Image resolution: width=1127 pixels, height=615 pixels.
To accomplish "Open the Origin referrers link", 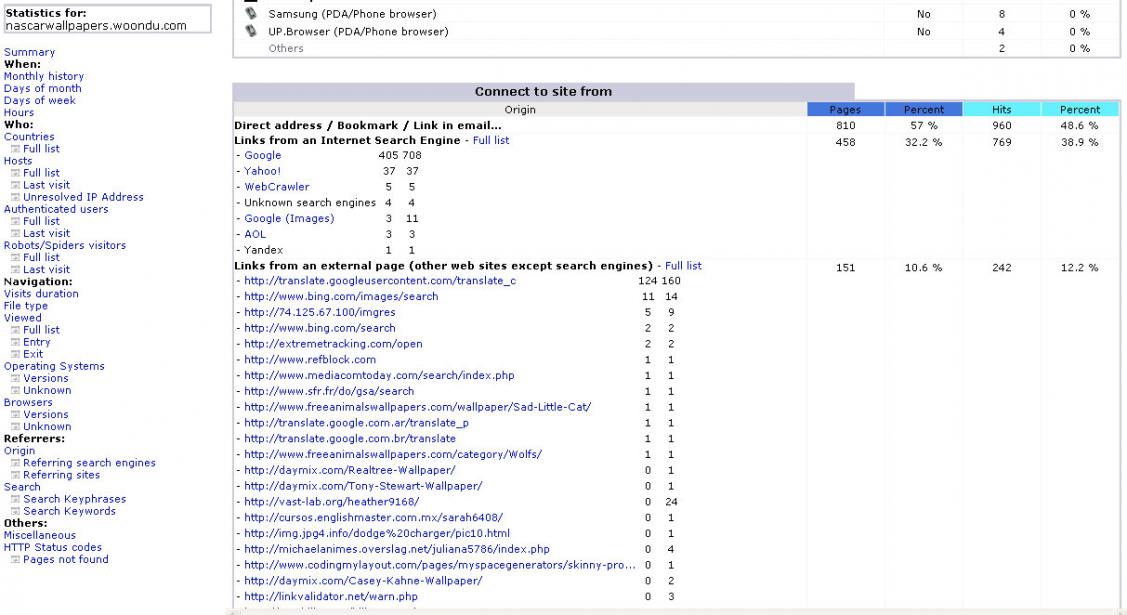I will click(x=19, y=450).
